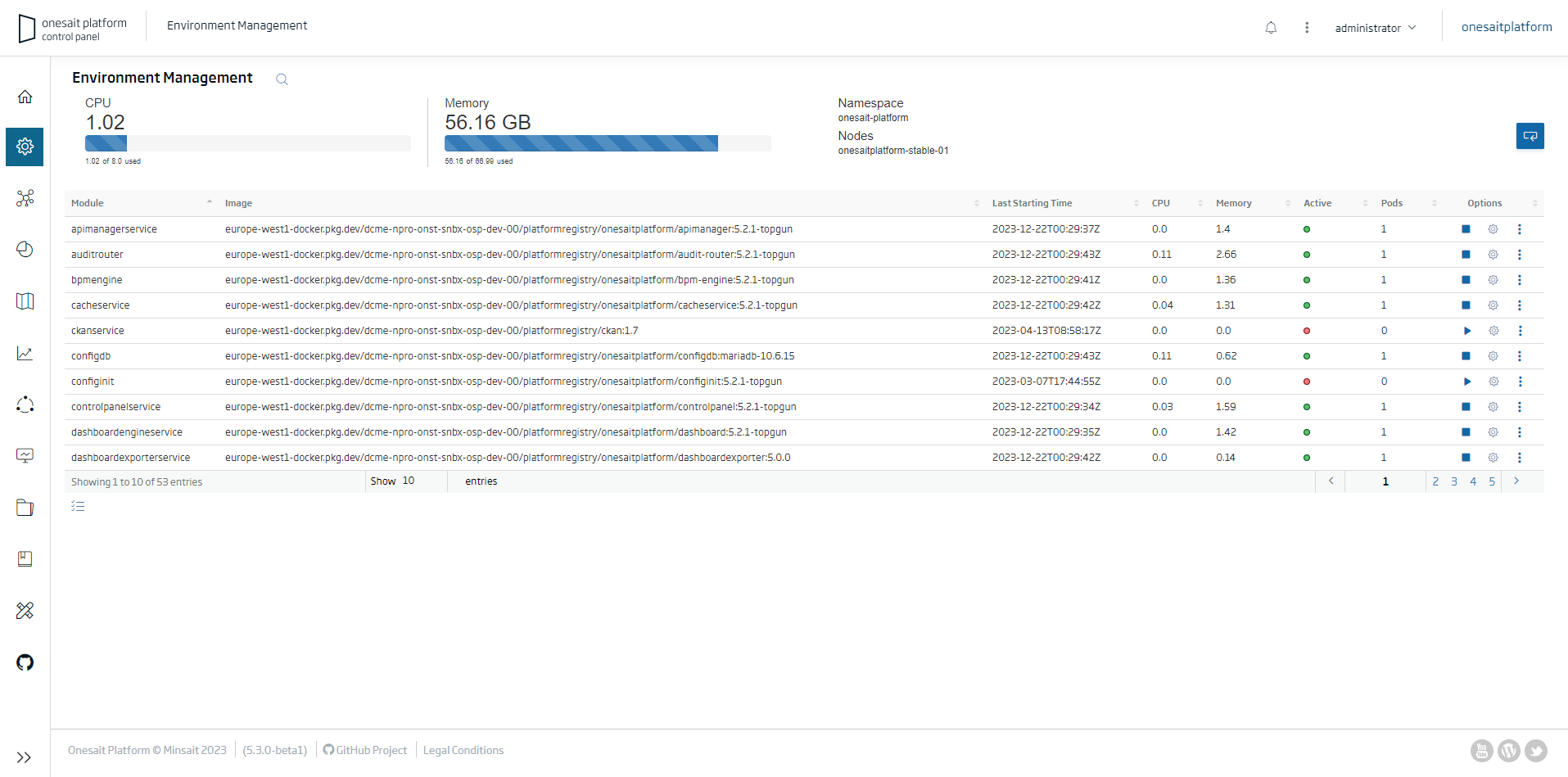Sort table by Active column
This screenshot has width=1568, height=777.
click(1335, 203)
